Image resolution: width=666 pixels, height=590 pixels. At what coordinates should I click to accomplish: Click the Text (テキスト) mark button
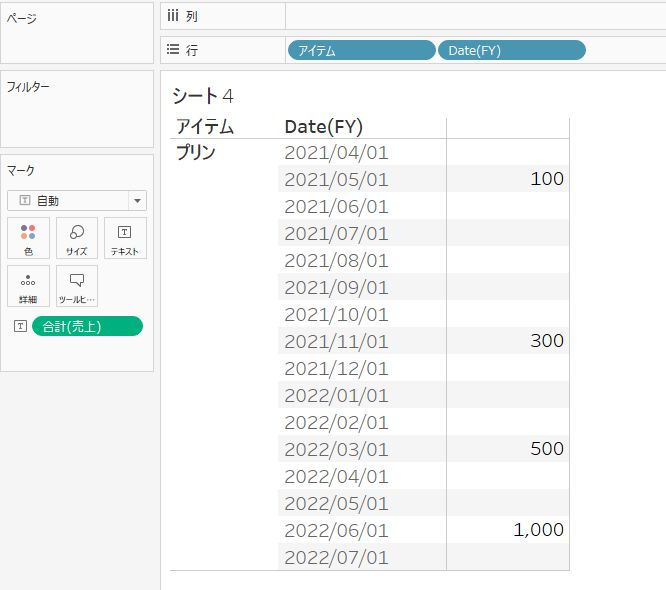tap(125, 238)
